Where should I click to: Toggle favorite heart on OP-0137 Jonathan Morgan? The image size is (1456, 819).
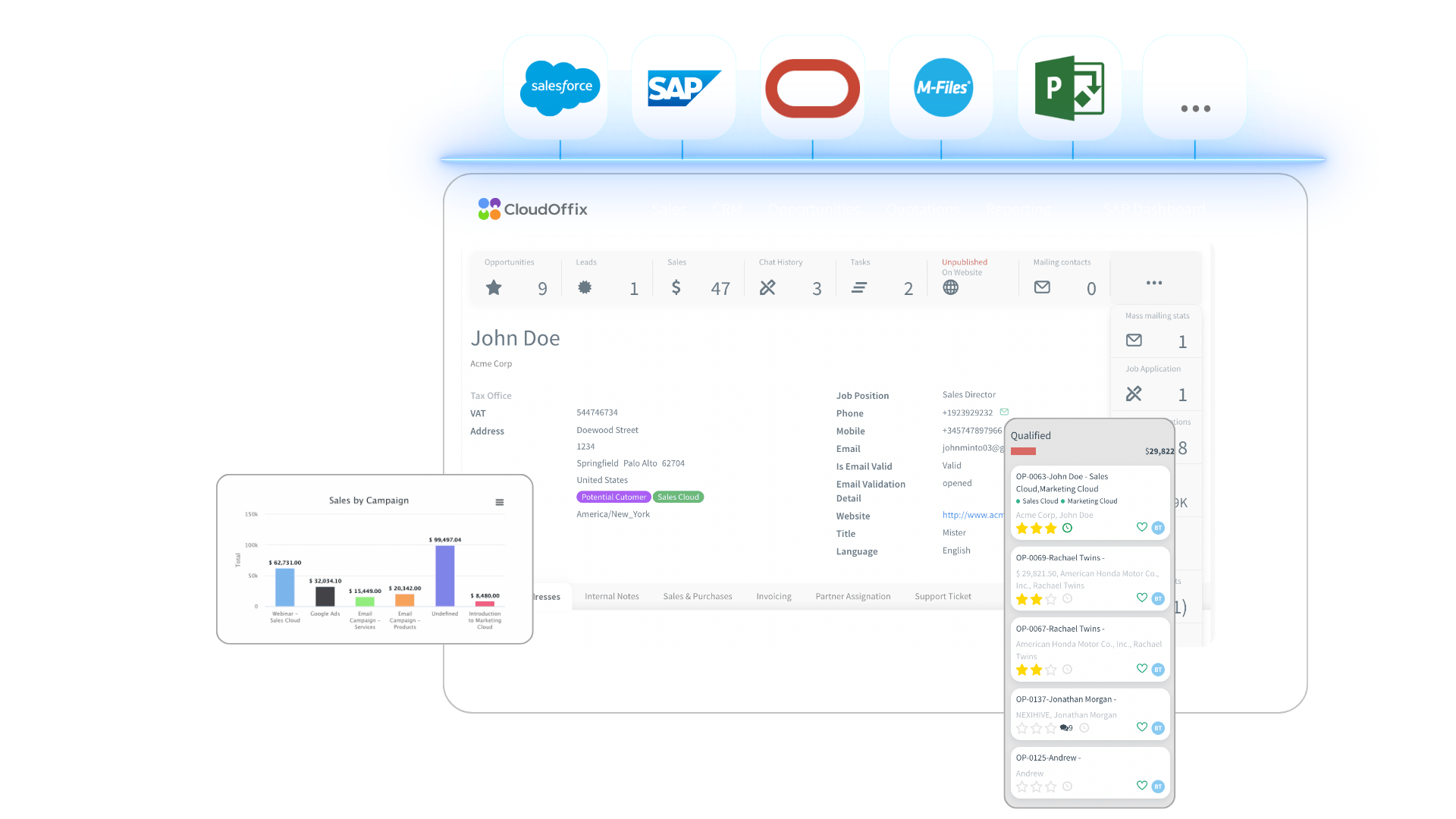[x=1142, y=726]
